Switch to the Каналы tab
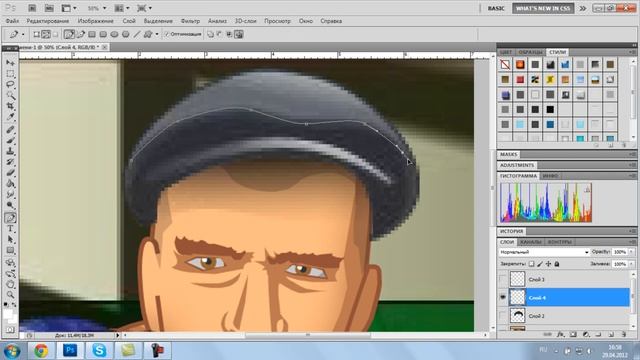The height and width of the screenshot is (360, 640). pos(531,242)
